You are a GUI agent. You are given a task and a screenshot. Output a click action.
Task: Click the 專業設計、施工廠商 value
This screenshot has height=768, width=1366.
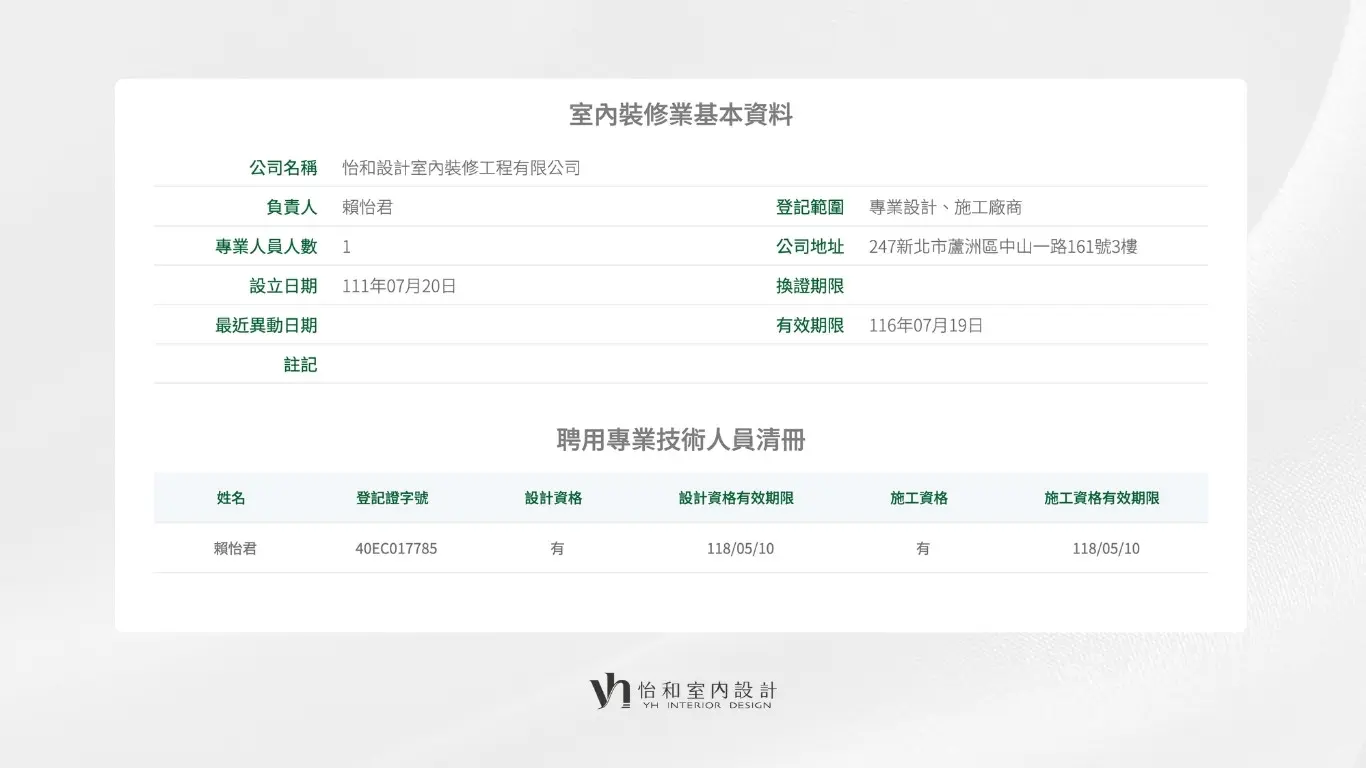click(x=945, y=207)
